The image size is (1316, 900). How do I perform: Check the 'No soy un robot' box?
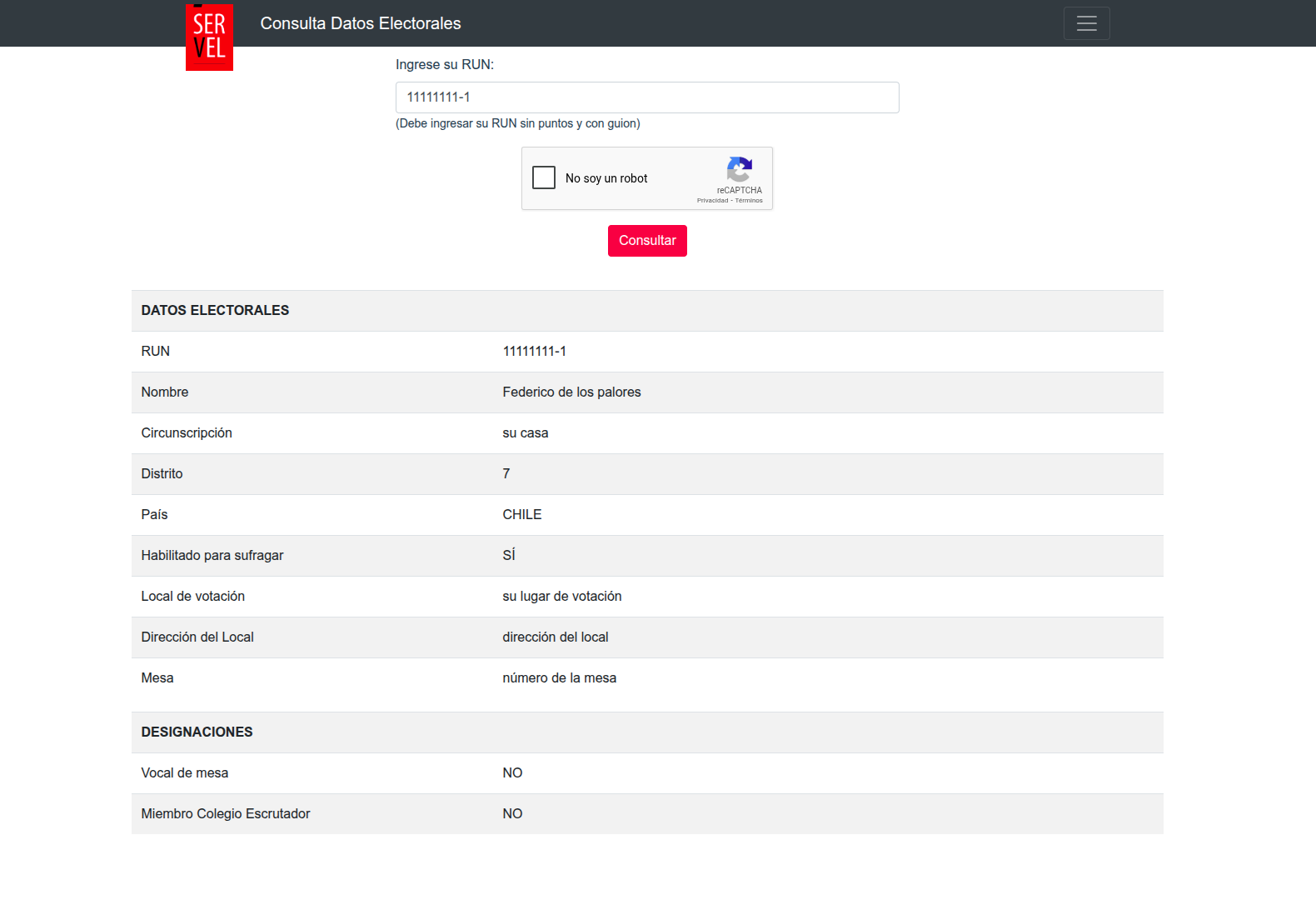click(x=544, y=177)
